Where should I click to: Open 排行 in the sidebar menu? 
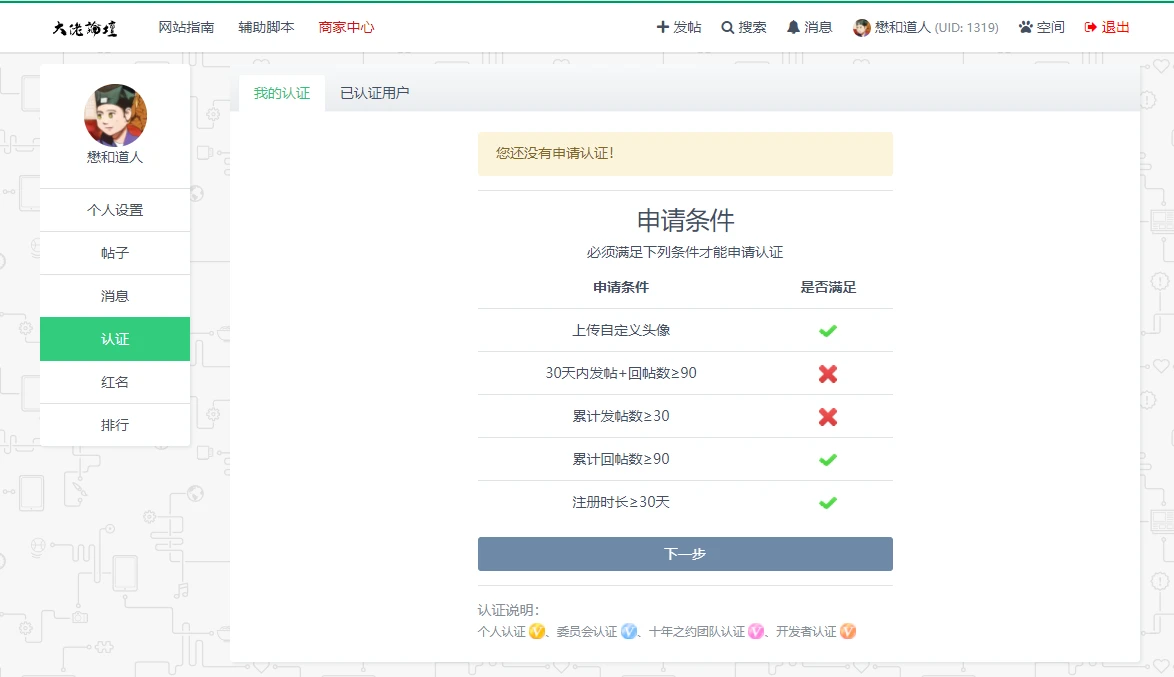115,425
